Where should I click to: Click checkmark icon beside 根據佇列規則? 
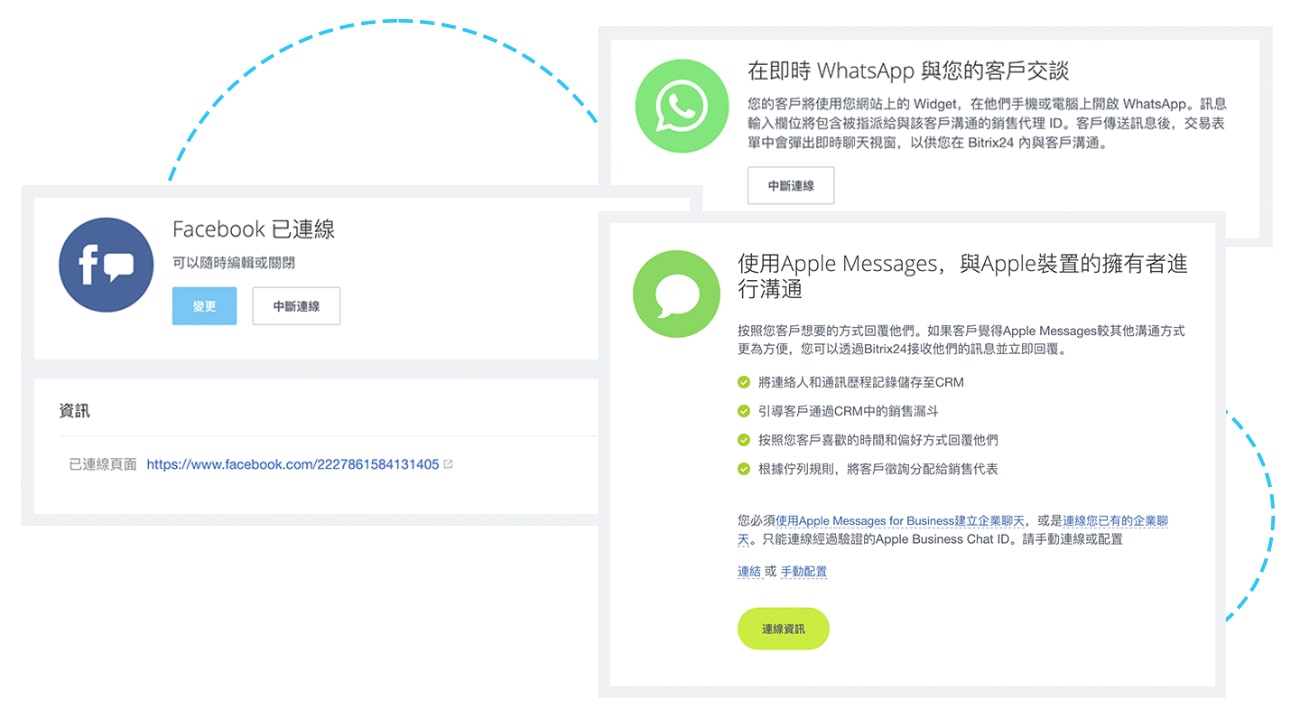(x=744, y=468)
